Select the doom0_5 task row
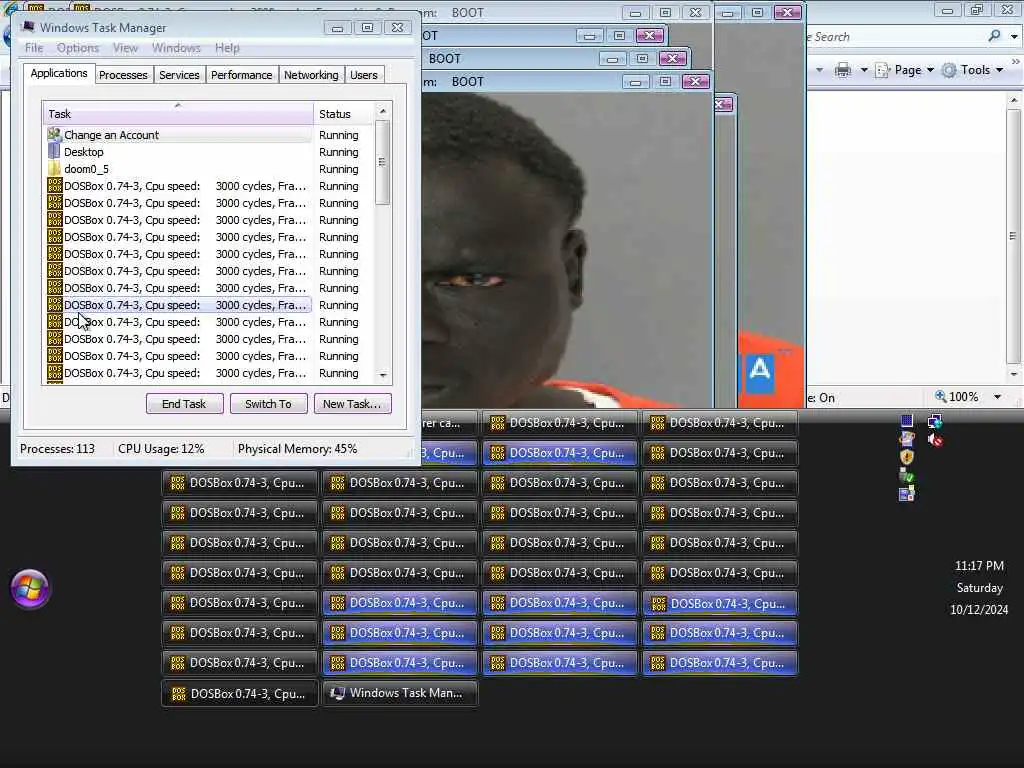This screenshot has width=1024, height=768. 178,168
